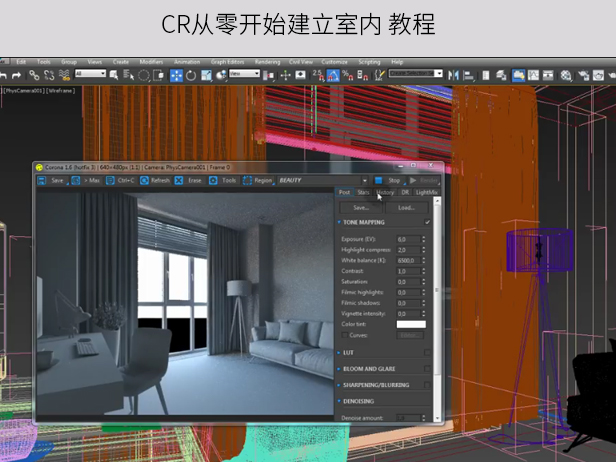Click the Region render icon

pos(246,181)
